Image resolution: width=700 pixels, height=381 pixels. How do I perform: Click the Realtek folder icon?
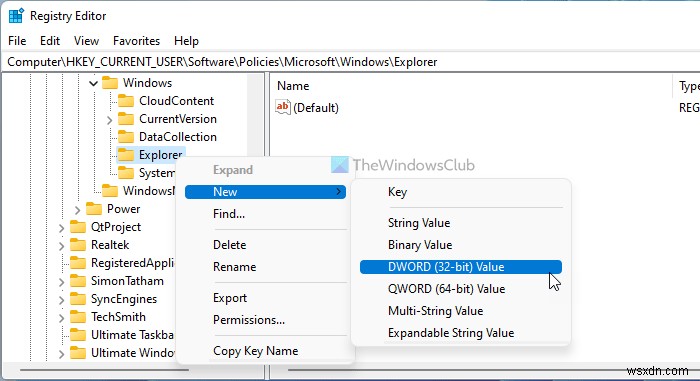[x=78, y=245]
